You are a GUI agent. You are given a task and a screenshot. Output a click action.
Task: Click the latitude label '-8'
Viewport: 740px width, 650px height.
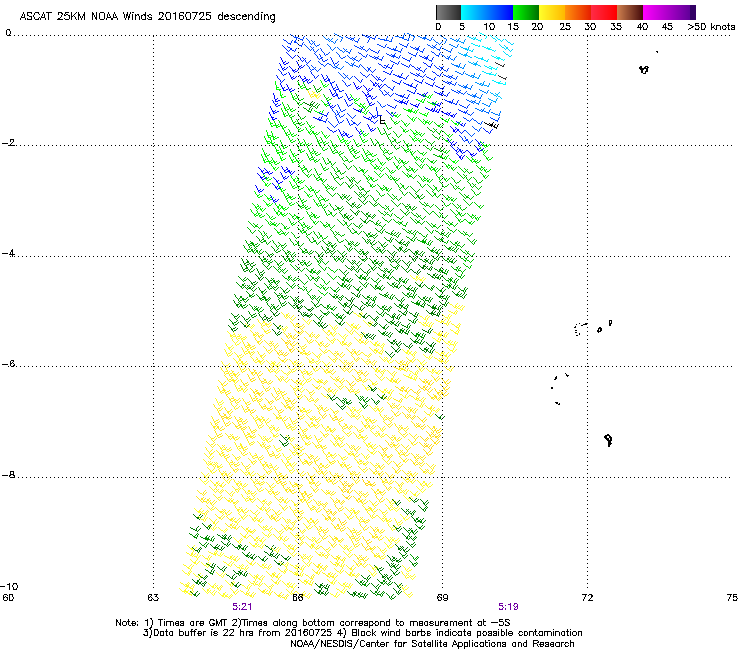click(x=8, y=474)
